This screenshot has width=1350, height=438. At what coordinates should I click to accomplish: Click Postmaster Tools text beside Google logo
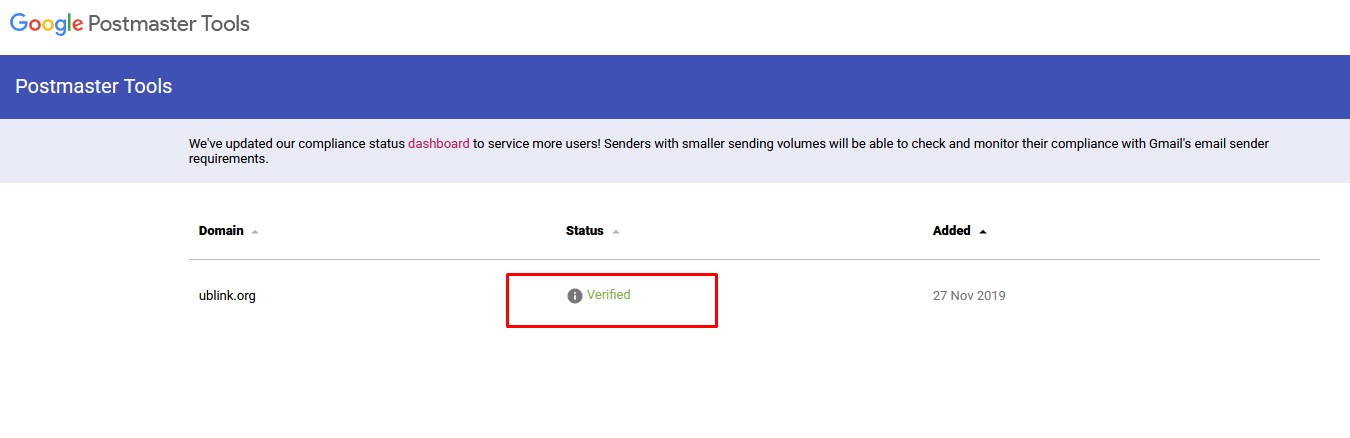pos(169,23)
